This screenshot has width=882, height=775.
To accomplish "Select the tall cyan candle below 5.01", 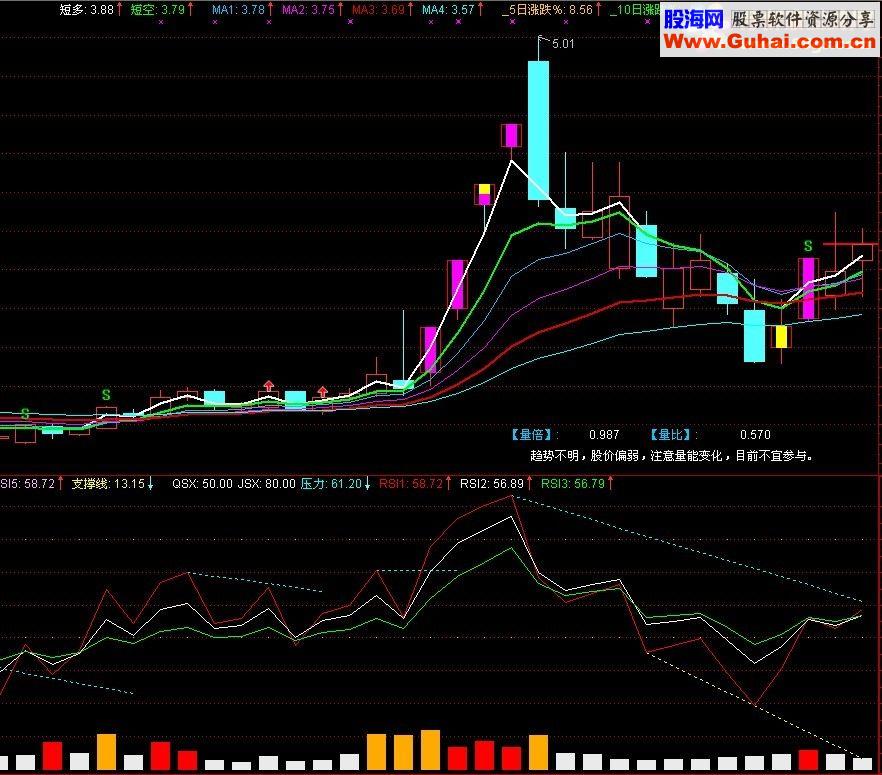I will pos(538,130).
